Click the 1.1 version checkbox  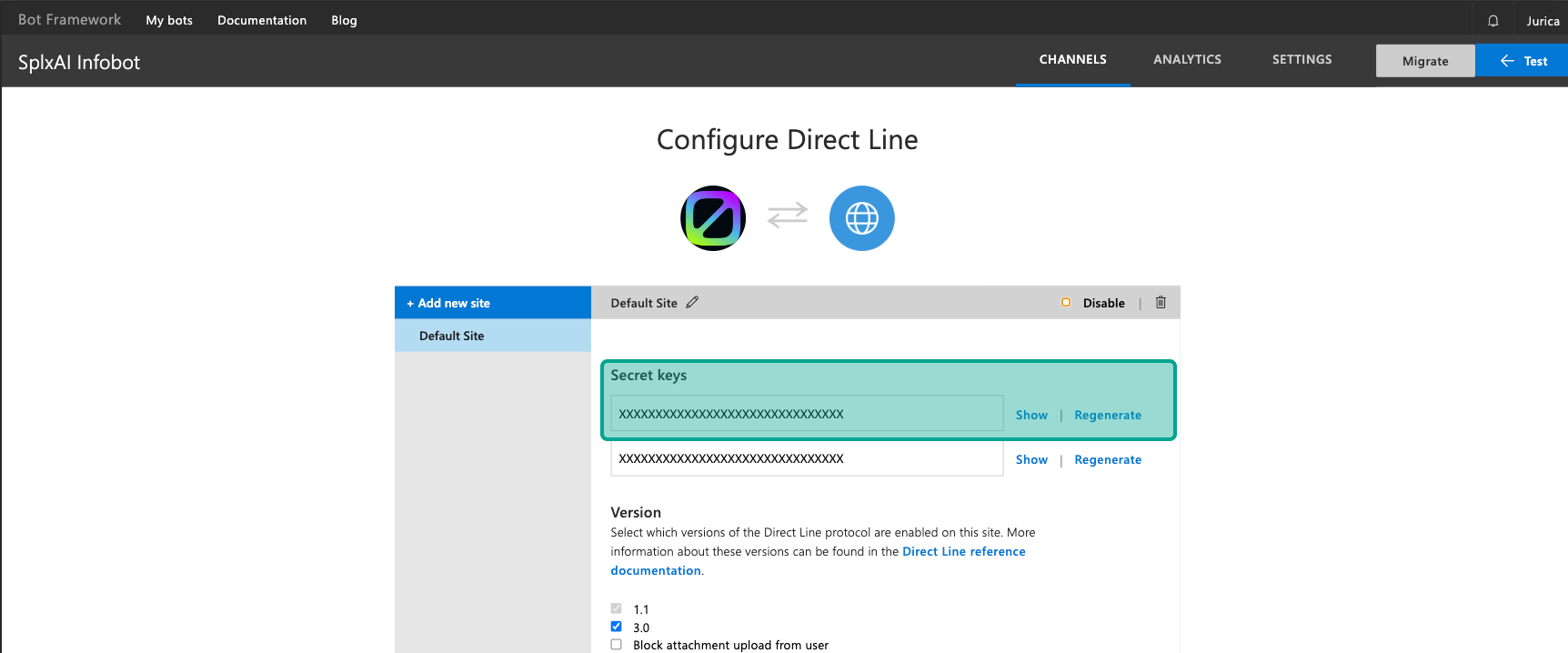click(617, 608)
